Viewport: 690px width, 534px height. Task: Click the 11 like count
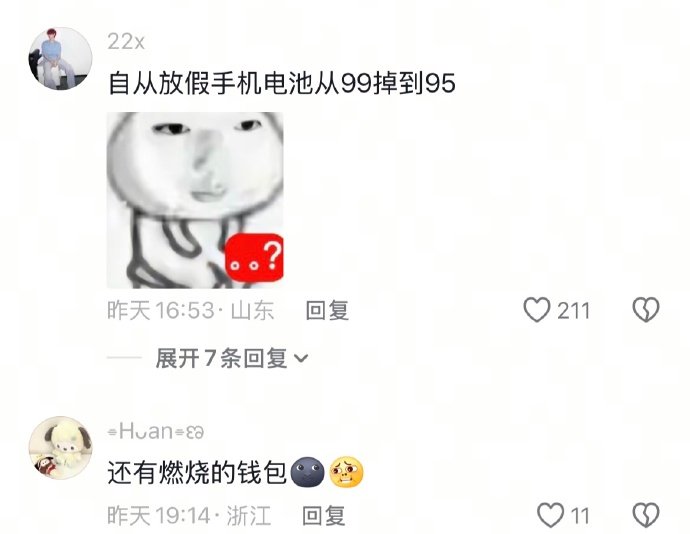580,516
